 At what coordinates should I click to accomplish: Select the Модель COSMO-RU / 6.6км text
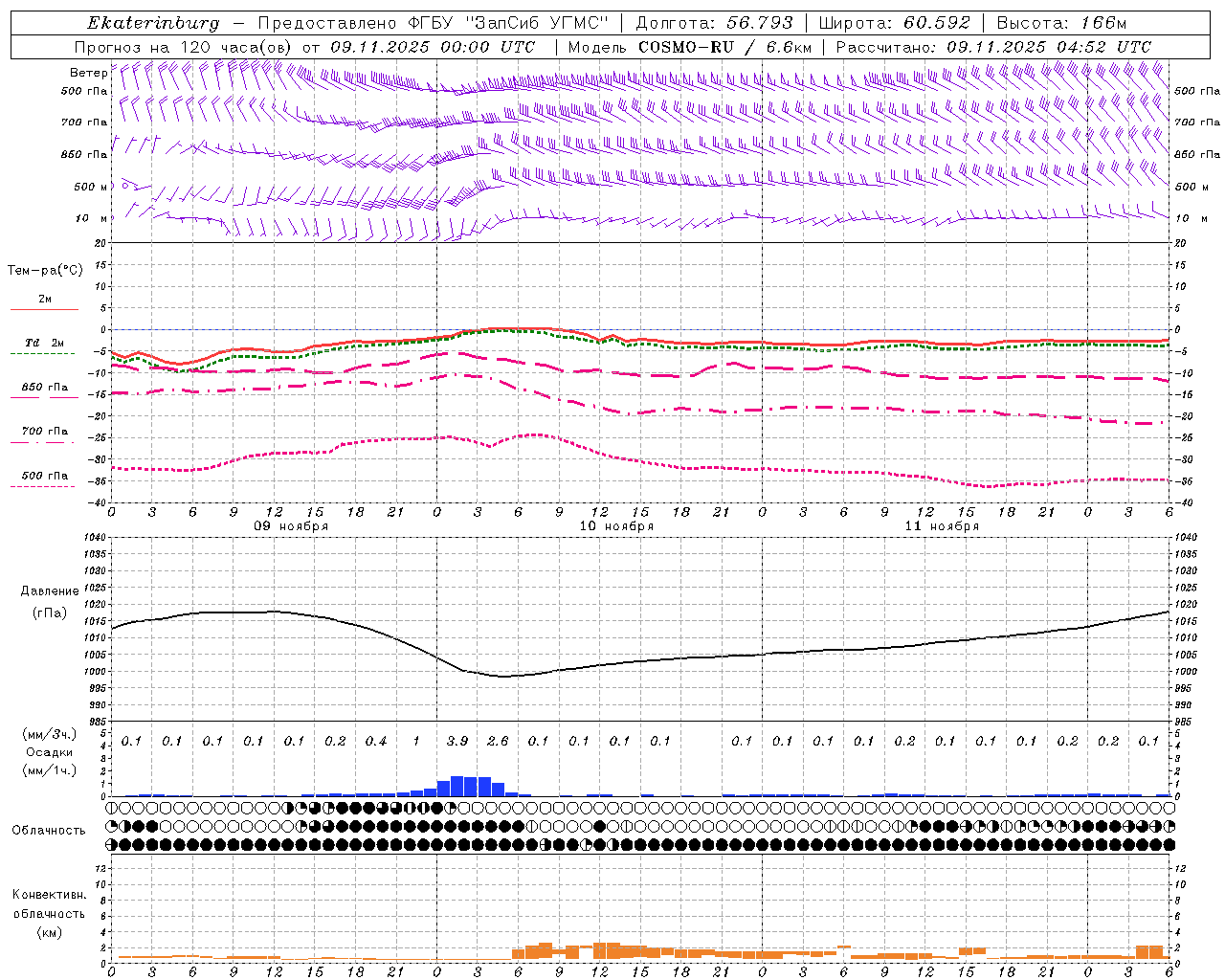click(689, 47)
